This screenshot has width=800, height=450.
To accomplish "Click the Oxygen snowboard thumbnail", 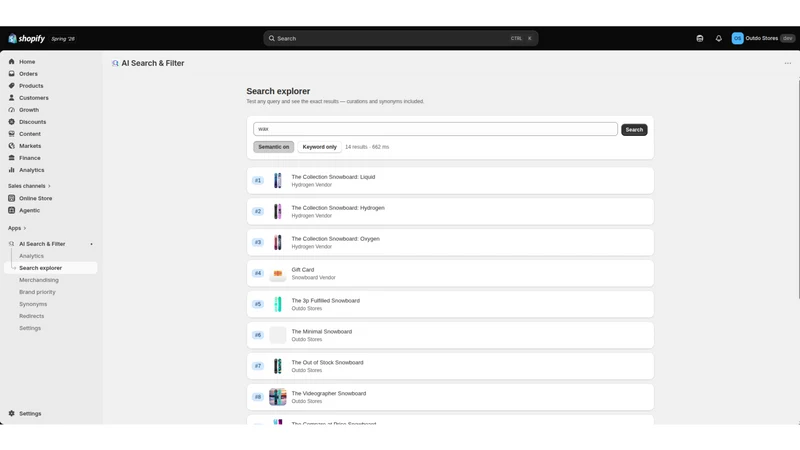I will pos(278,242).
